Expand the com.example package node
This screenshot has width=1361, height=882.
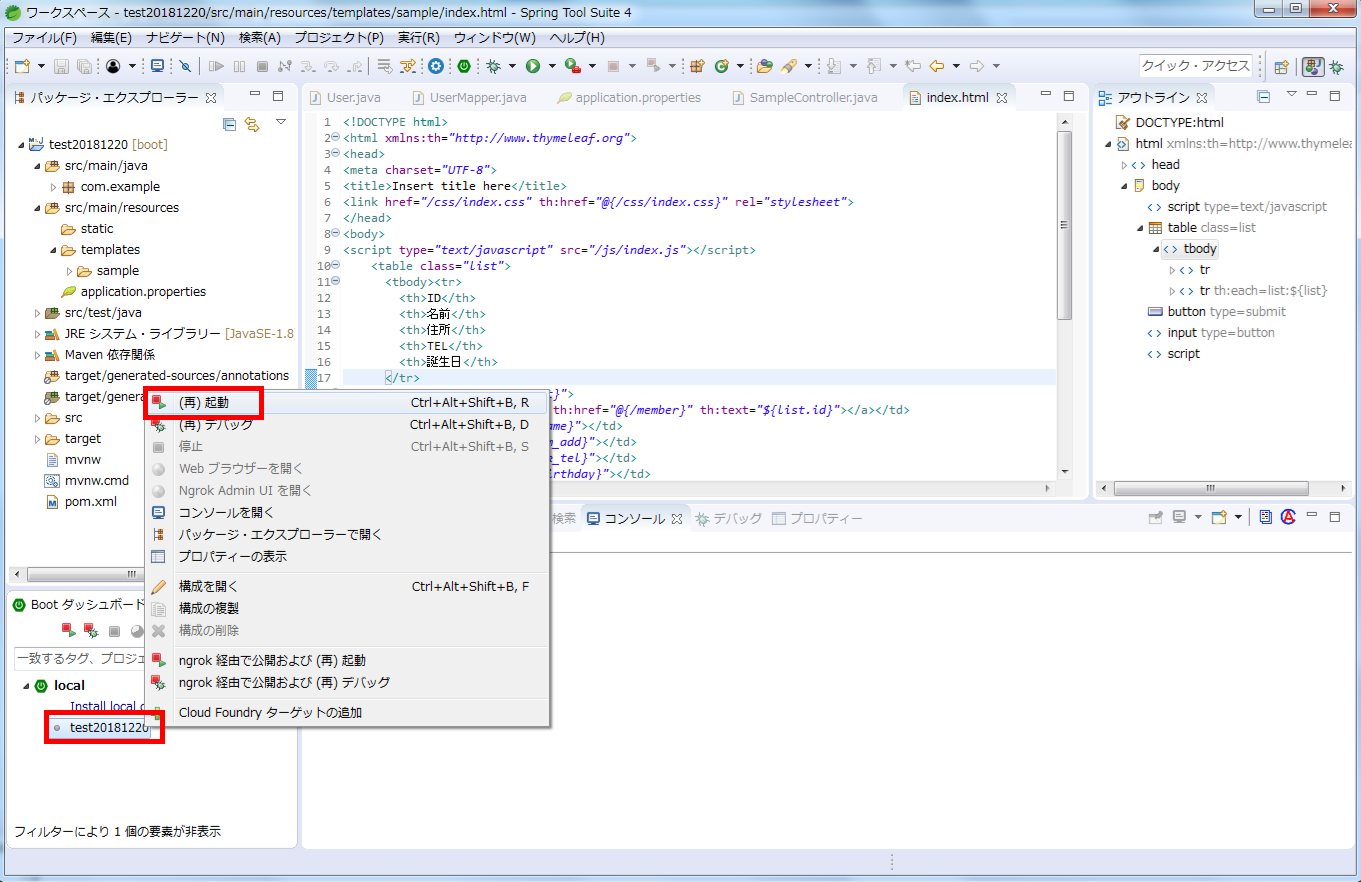53,187
